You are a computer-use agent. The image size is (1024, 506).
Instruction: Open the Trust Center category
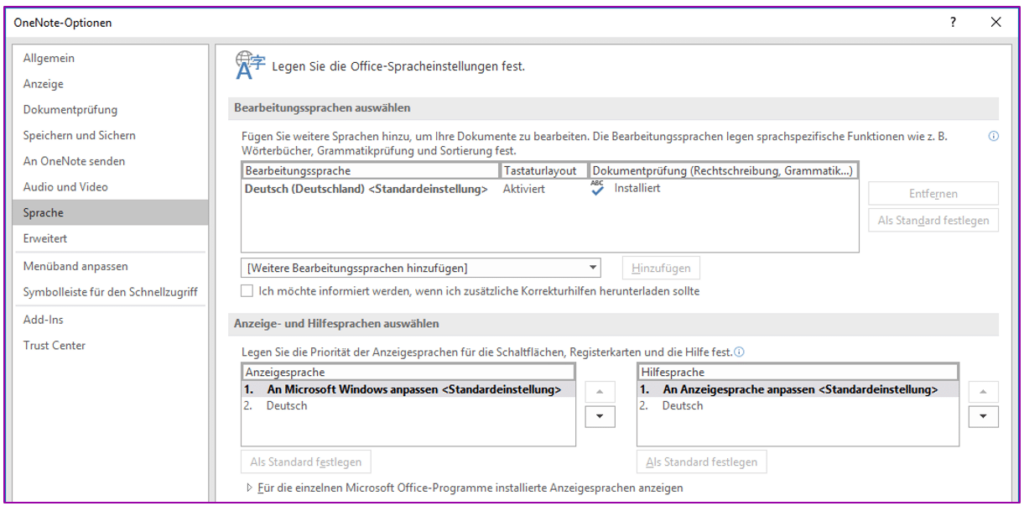coord(111,345)
